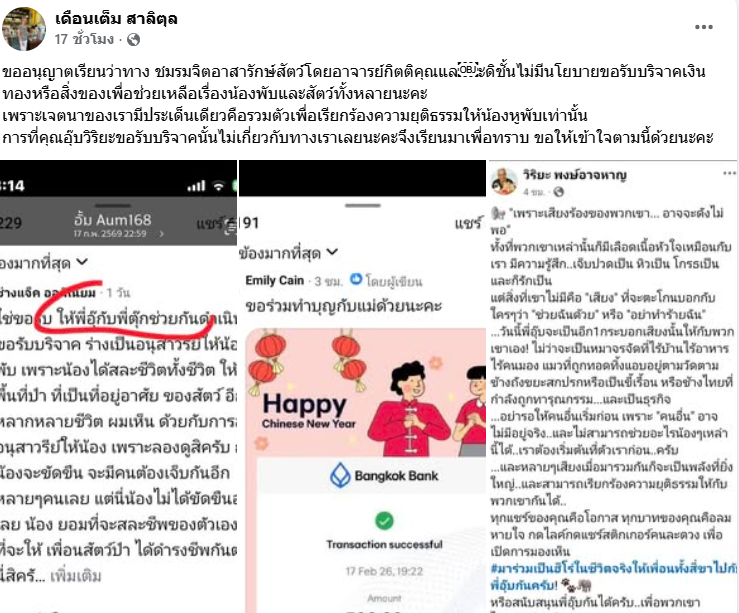Open the three-dot post options menu
This screenshot has height=613, width=739.
(704, 27)
